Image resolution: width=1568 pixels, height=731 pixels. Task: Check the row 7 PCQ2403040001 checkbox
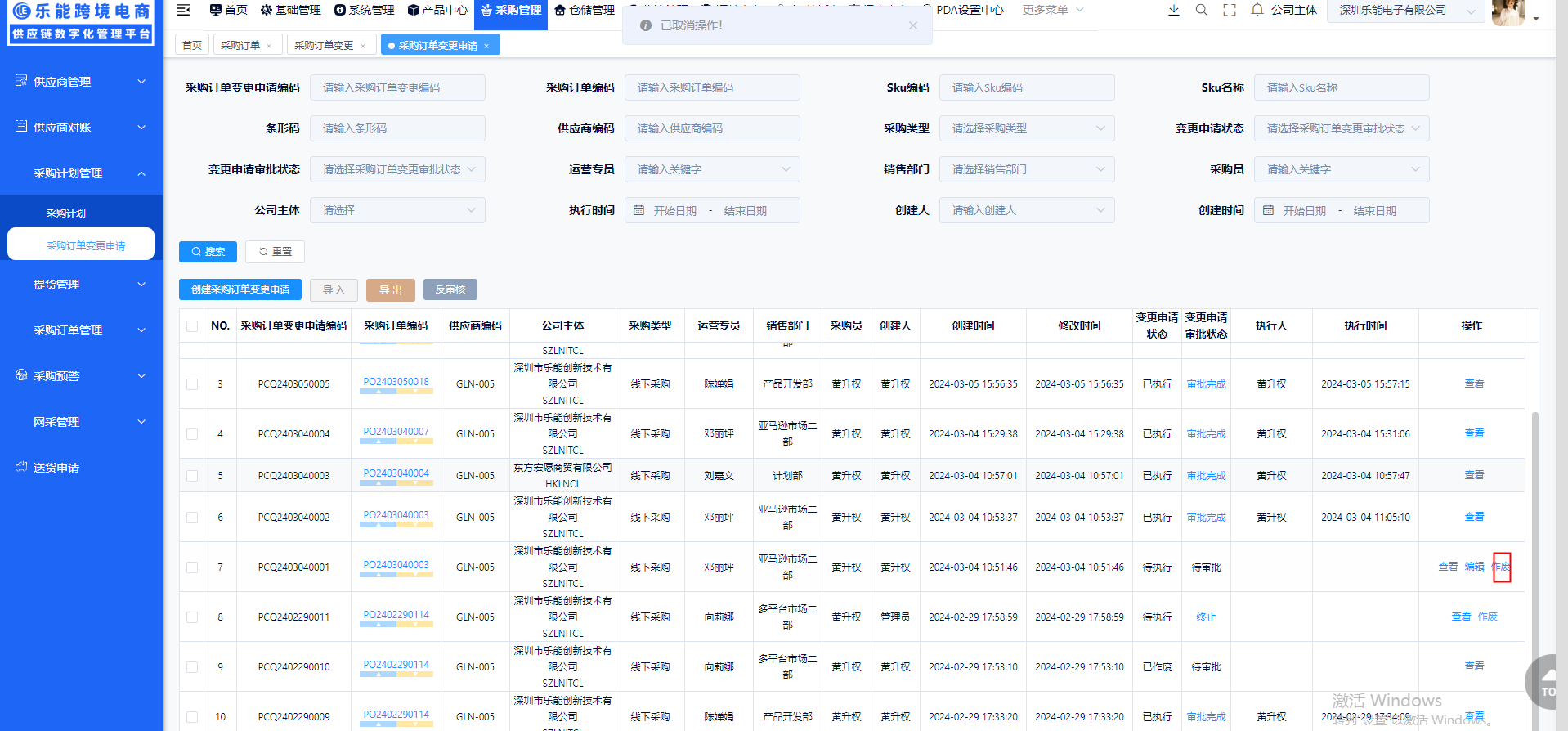point(192,567)
